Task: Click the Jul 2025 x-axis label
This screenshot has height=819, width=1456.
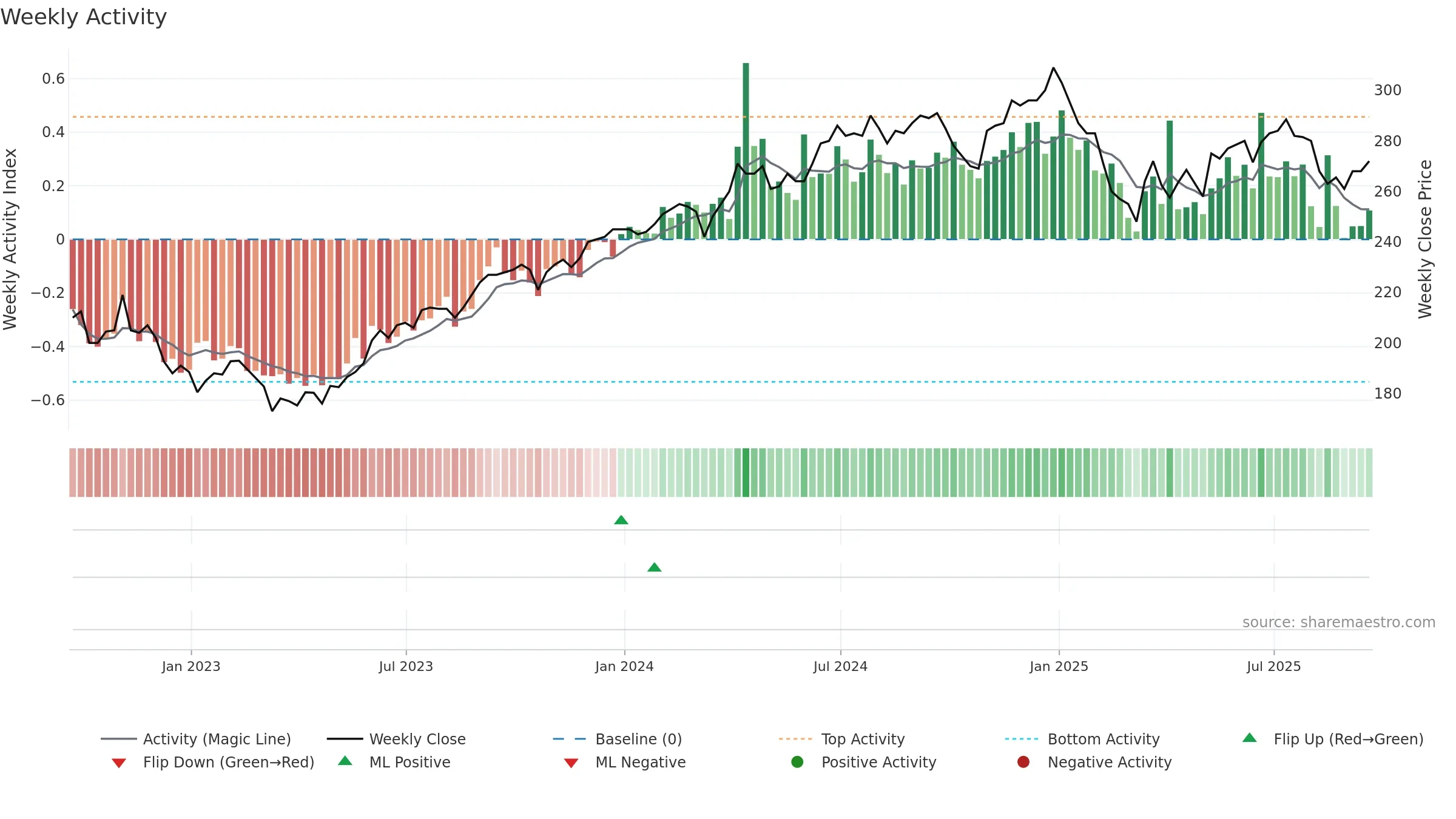Action: 1274,666
